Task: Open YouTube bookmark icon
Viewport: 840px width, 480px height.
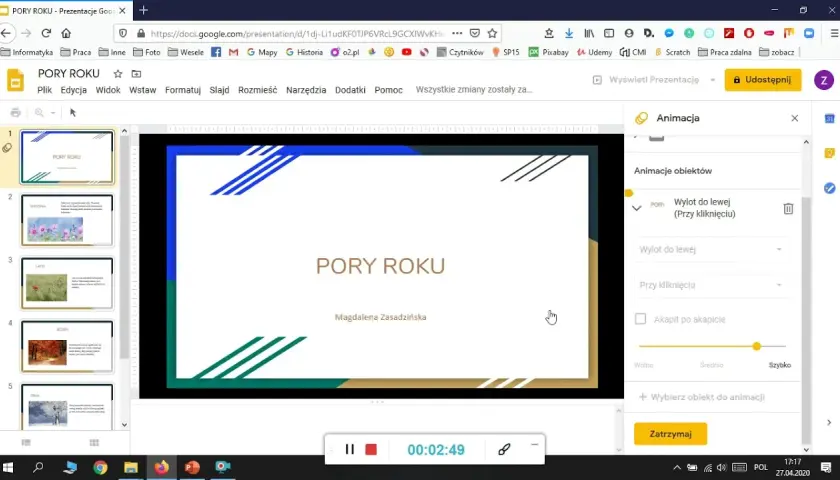Action: click(407, 52)
